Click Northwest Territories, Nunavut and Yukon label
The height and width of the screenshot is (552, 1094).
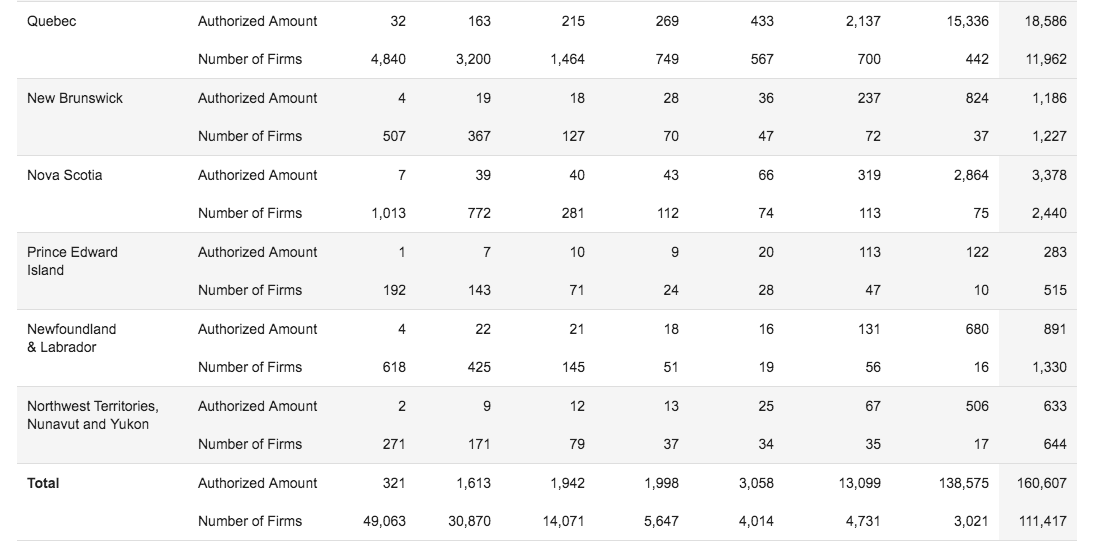tap(93, 415)
